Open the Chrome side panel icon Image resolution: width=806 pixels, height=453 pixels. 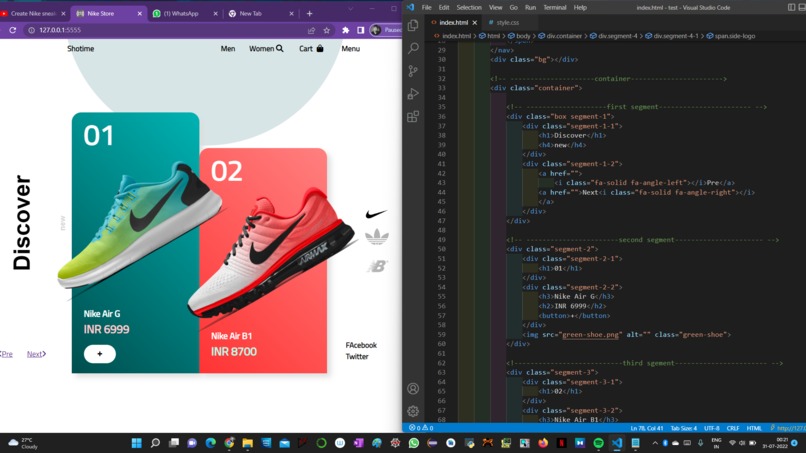[360, 30]
